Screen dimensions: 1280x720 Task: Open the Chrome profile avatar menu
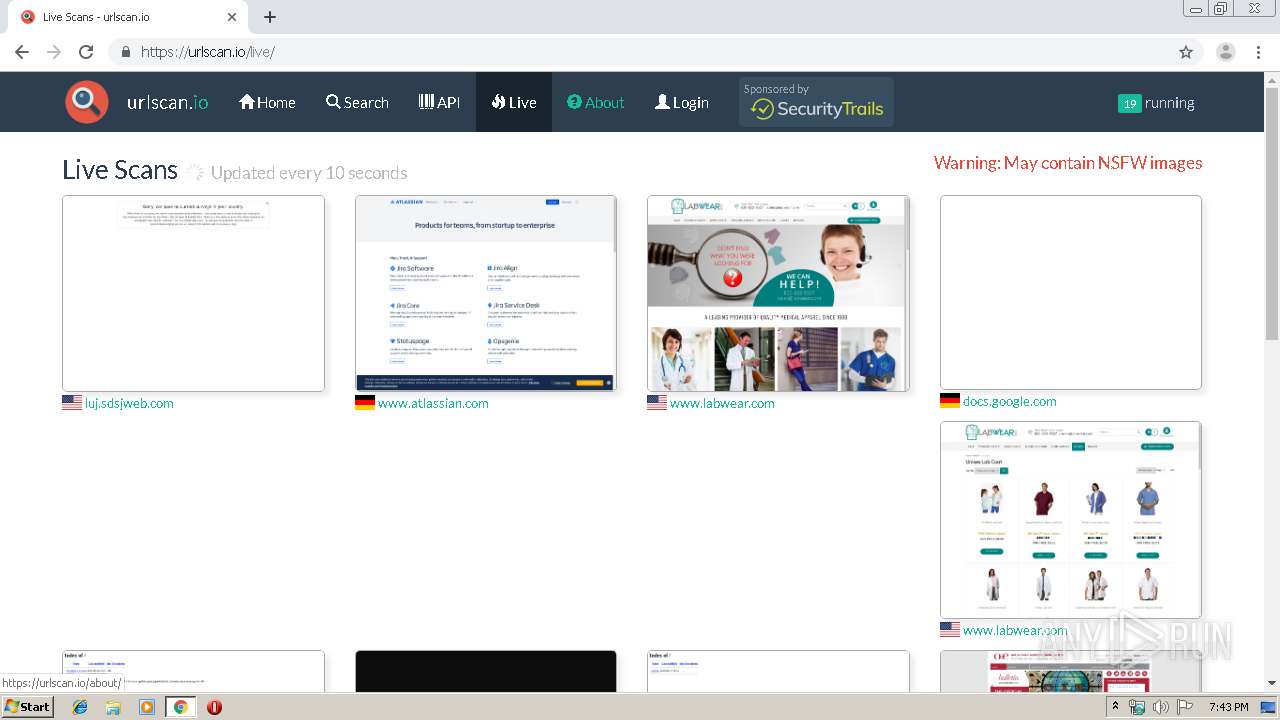click(x=1226, y=52)
